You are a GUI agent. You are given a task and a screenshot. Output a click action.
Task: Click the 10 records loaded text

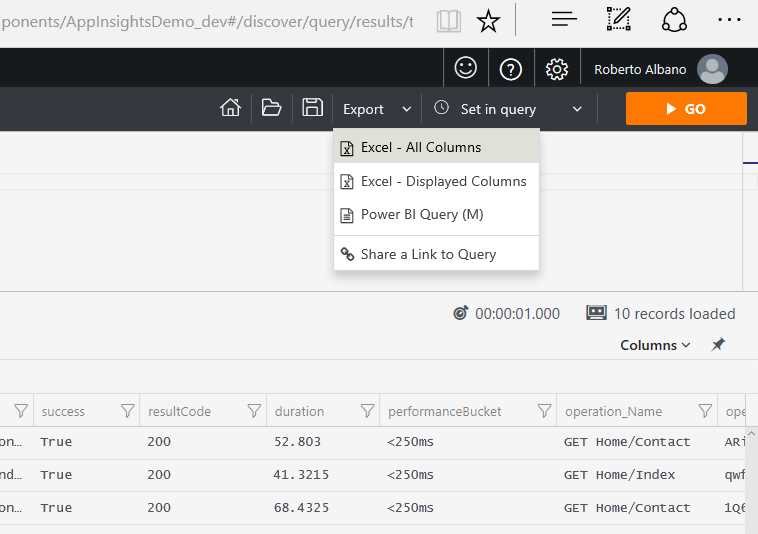coord(674,314)
